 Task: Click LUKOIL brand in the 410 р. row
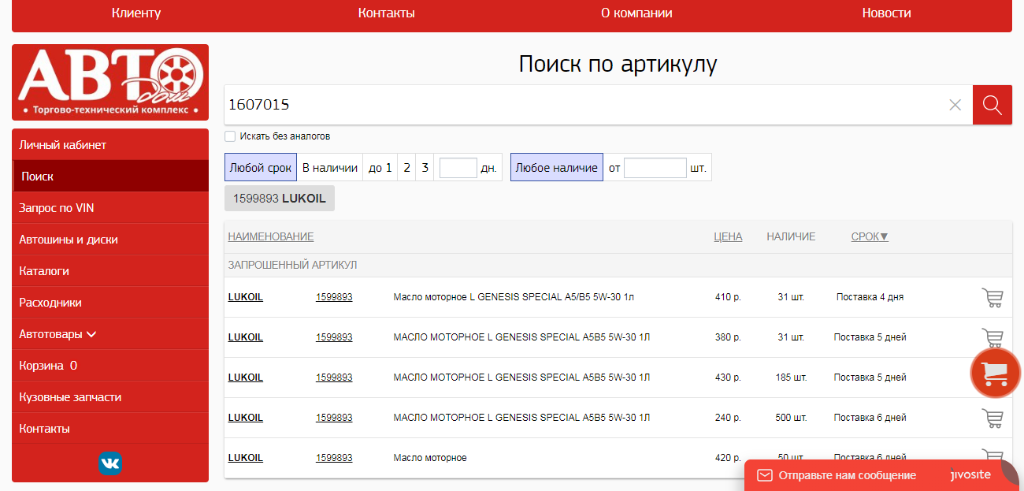point(246,297)
